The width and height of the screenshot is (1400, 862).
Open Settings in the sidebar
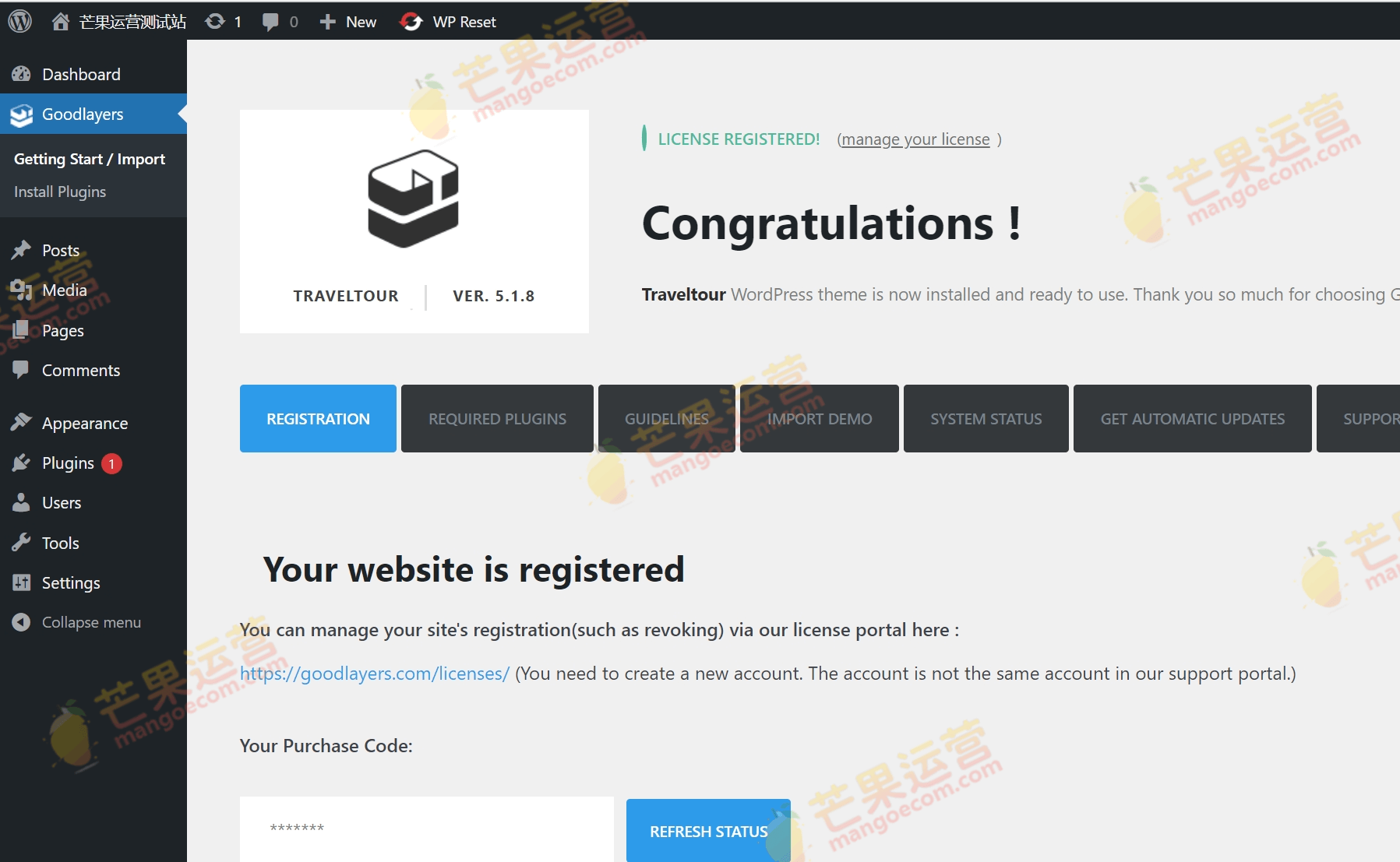point(70,583)
